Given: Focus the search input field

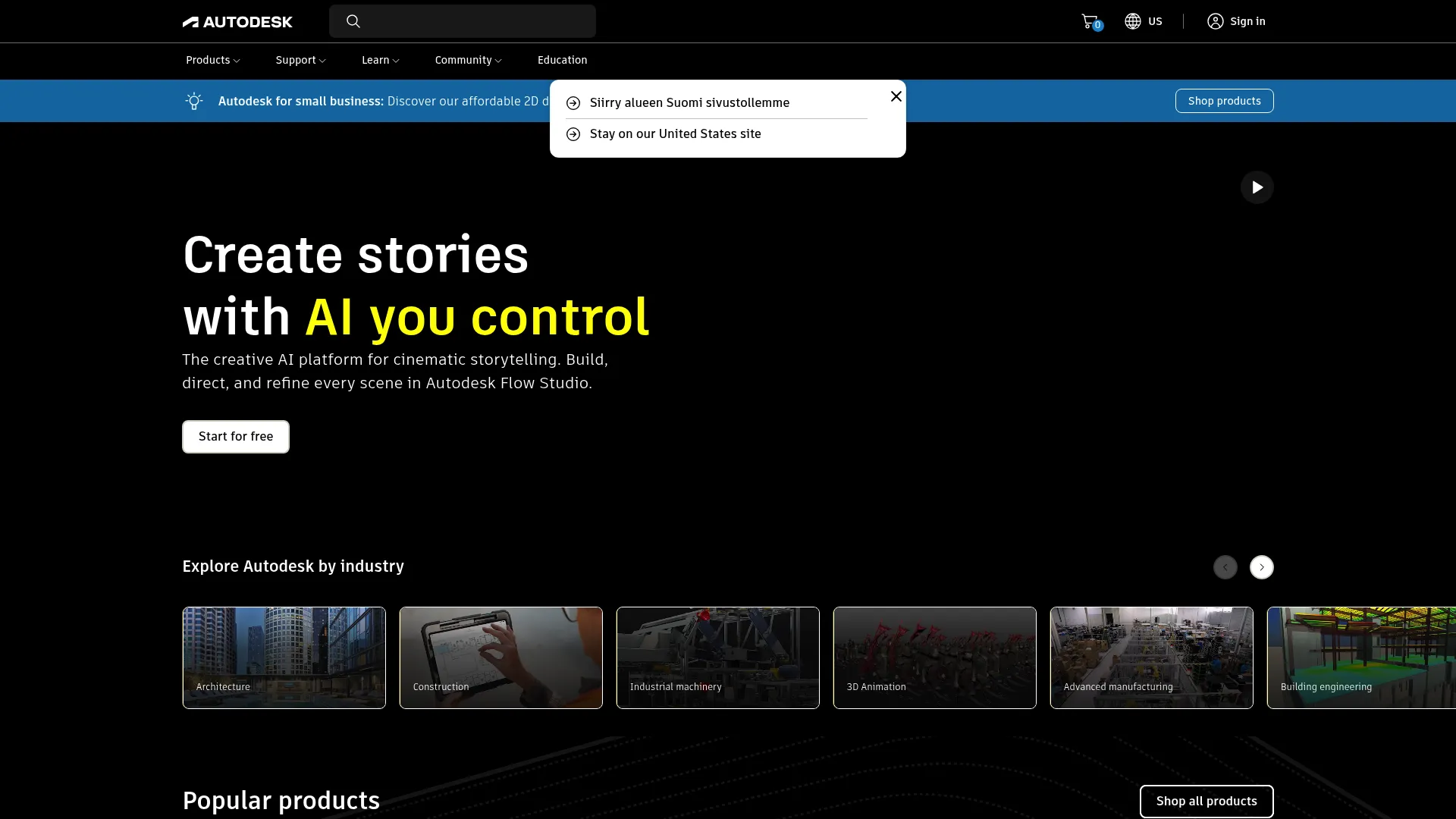Looking at the screenshot, I should tap(463, 21).
